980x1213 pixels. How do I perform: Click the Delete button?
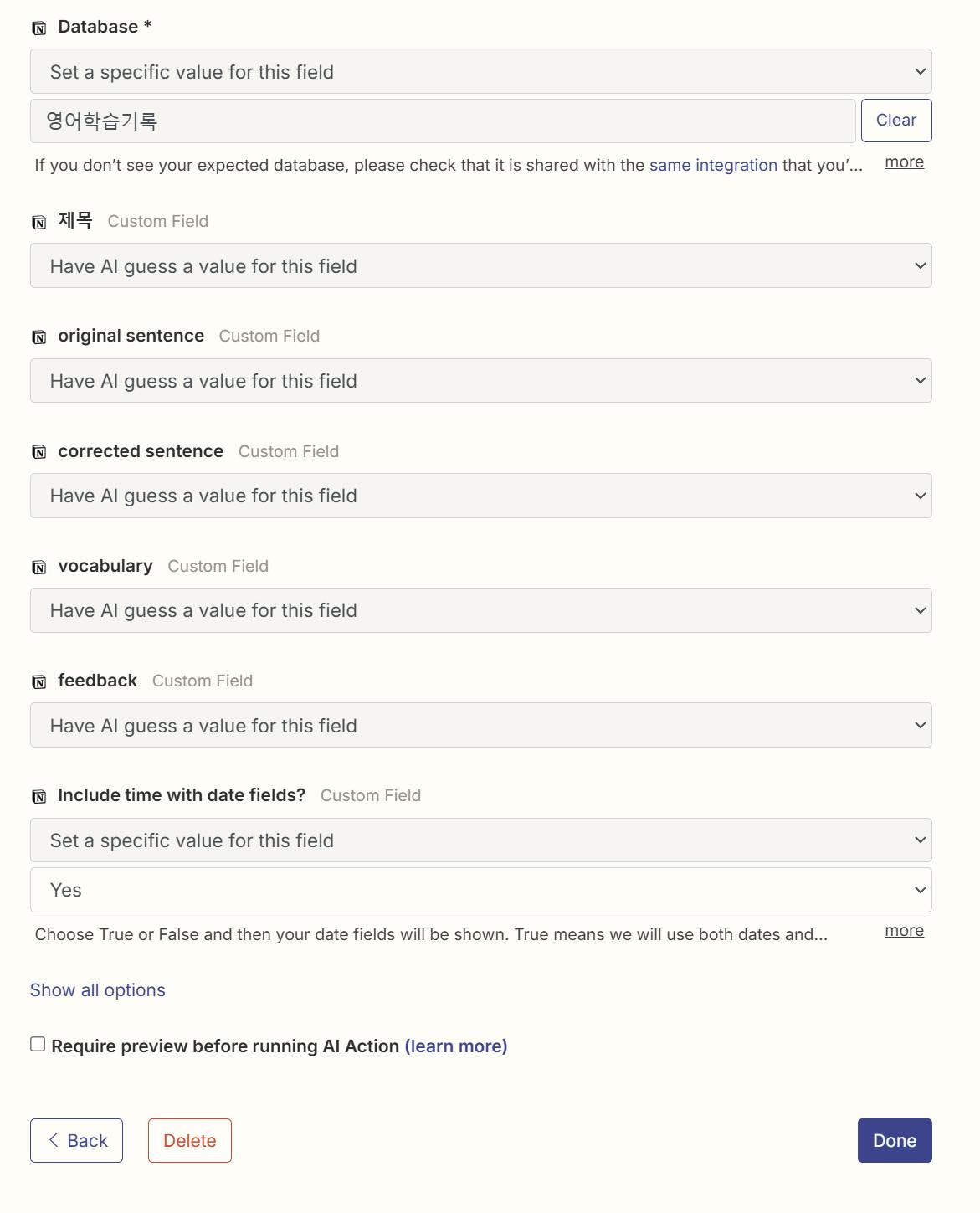(190, 1140)
